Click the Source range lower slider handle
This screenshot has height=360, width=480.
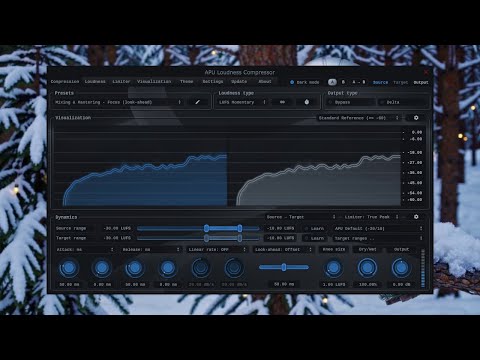(x=206, y=228)
